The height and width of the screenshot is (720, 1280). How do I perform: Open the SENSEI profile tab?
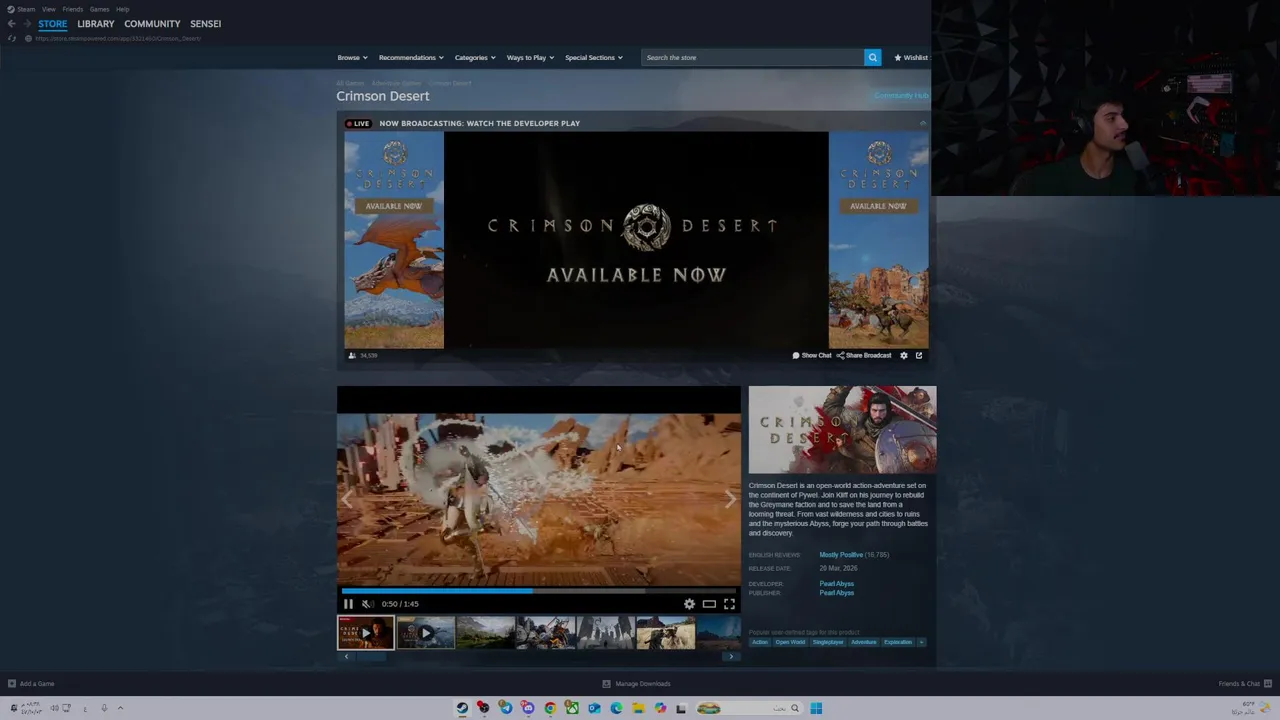point(206,24)
